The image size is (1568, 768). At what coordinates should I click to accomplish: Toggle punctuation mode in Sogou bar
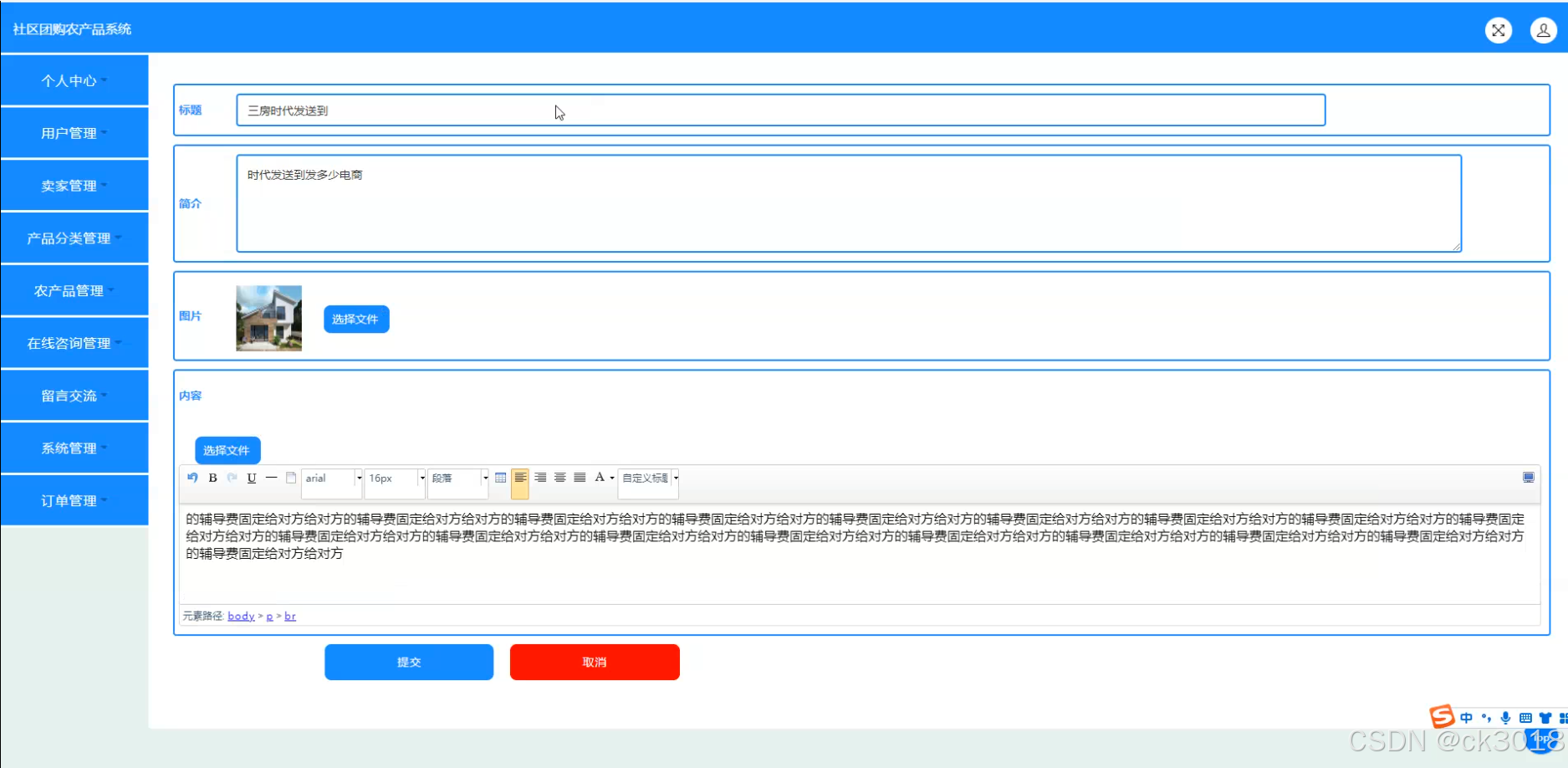1486,718
